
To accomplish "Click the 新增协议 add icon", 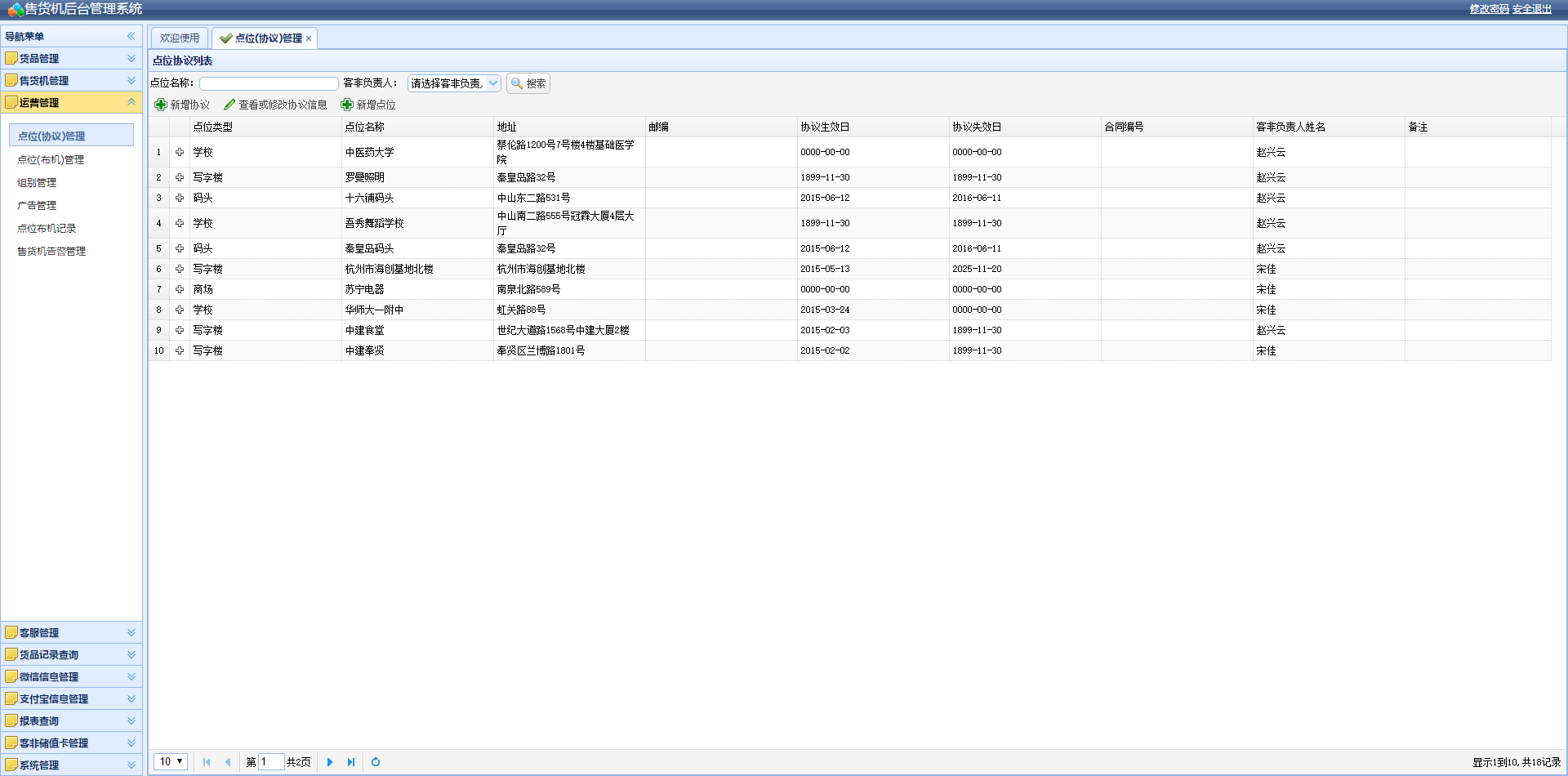I will [x=161, y=105].
